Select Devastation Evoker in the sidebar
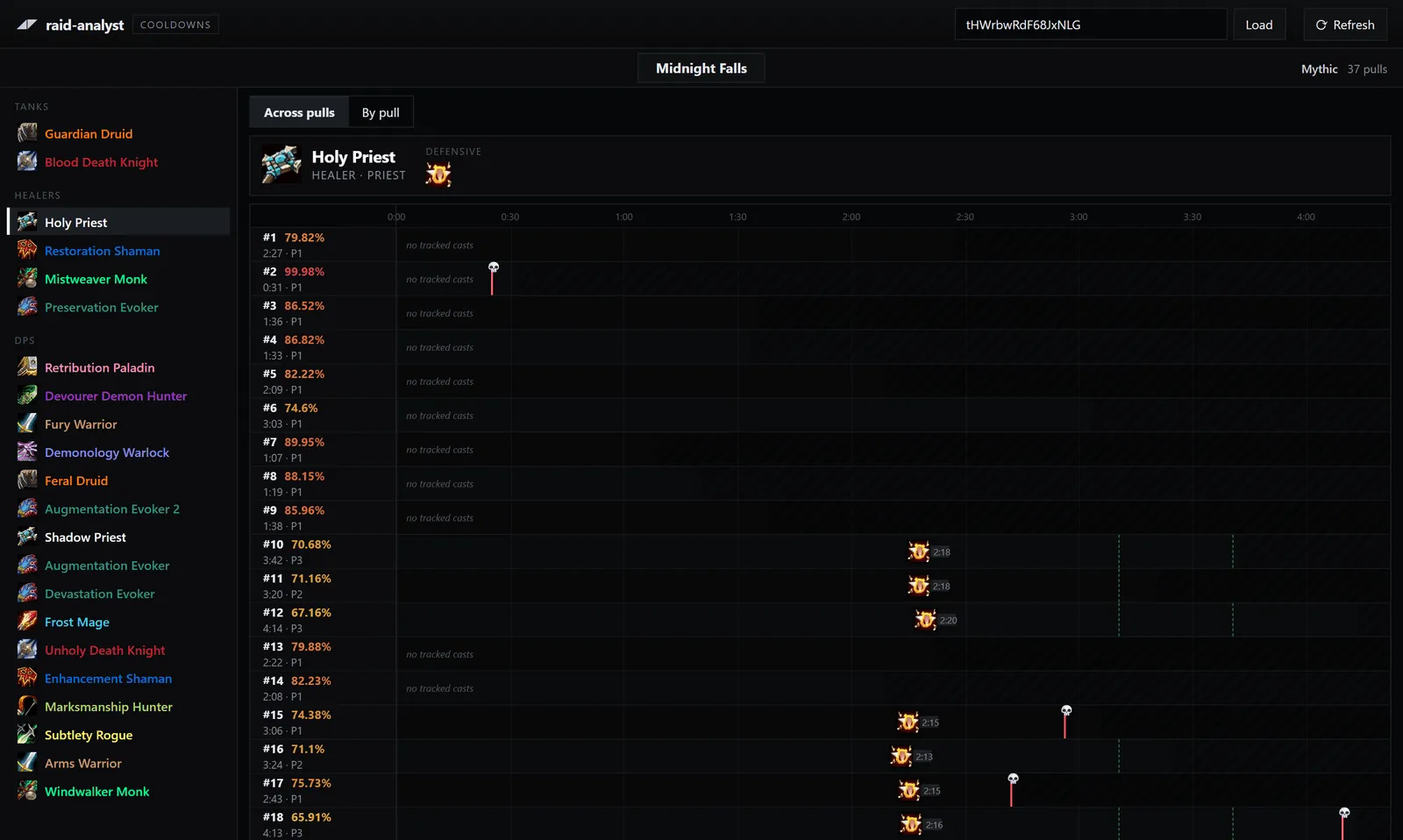 118,594
